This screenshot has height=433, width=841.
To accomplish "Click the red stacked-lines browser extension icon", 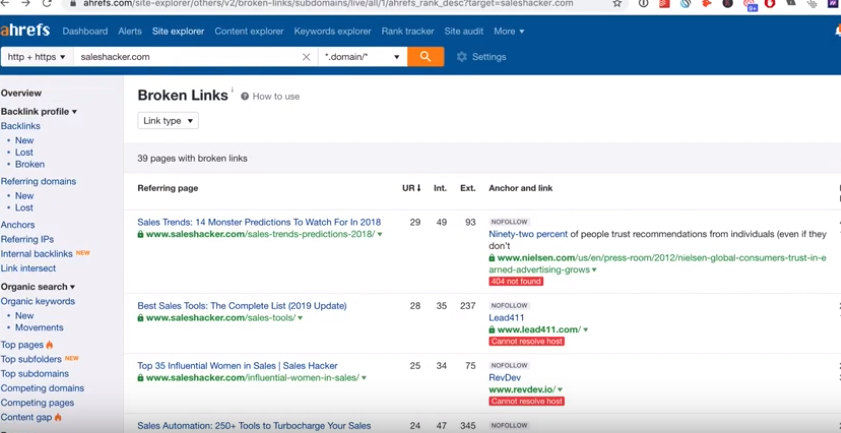I will point(665,3).
